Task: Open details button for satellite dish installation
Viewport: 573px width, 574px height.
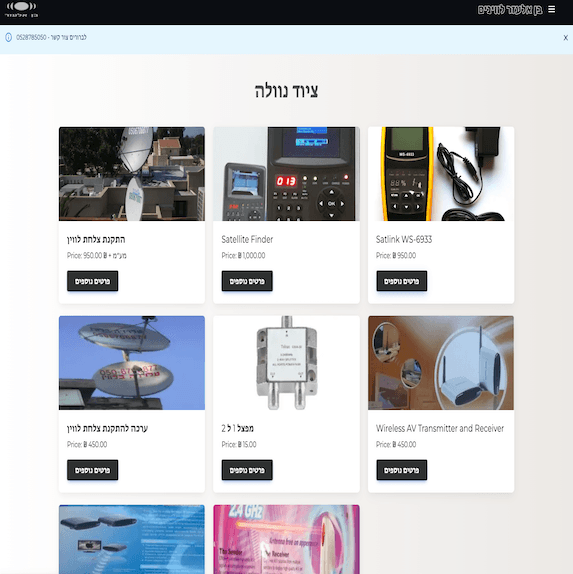Action: click(93, 281)
